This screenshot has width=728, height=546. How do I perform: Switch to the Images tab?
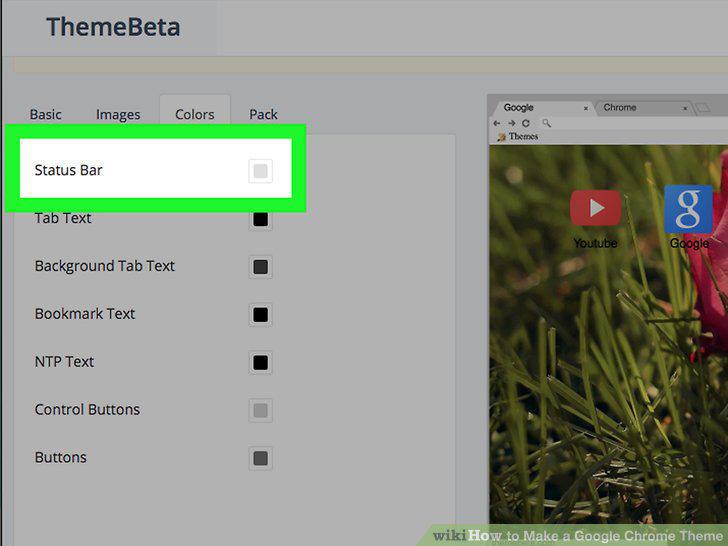[x=118, y=114]
